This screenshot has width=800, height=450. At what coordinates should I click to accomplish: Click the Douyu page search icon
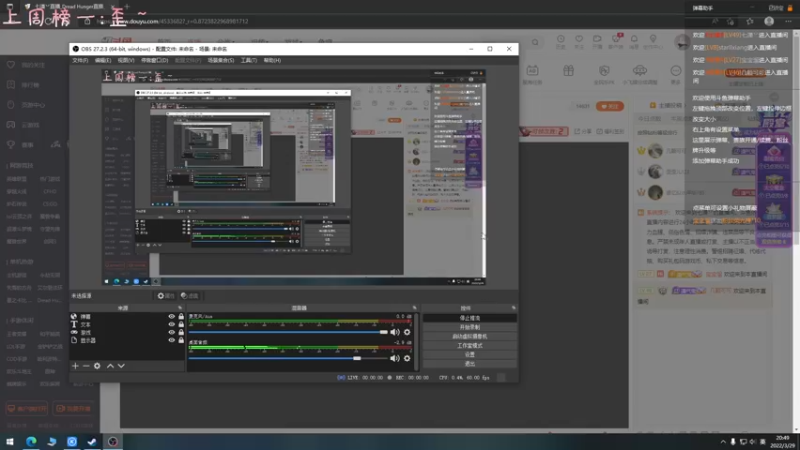[x=535, y=42]
